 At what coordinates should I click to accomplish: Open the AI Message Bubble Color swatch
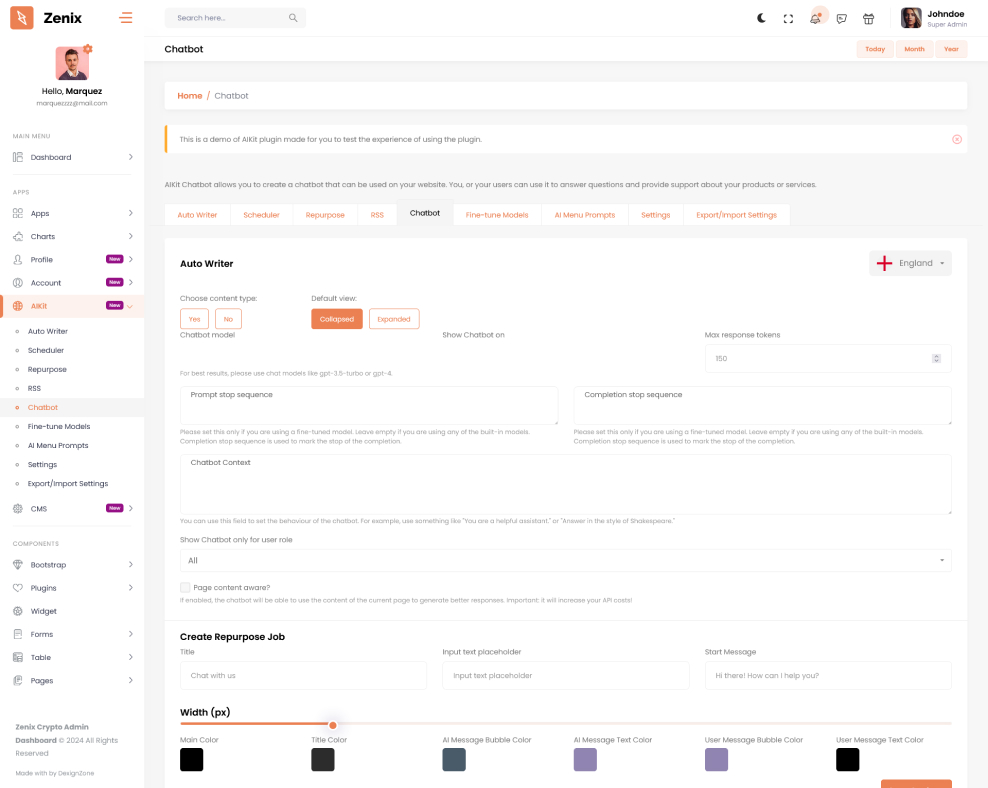click(x=454, y=760)
